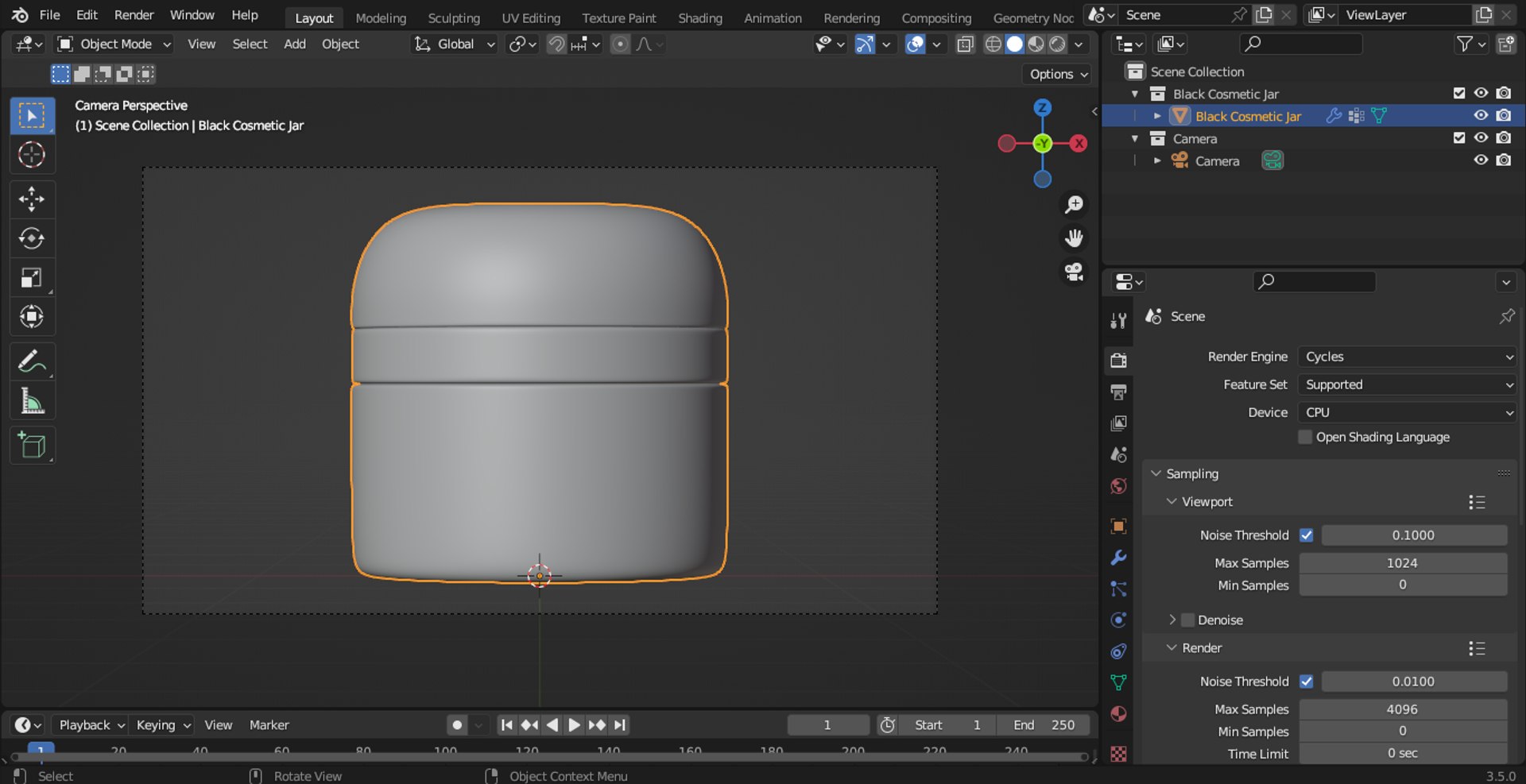Open the Render properties tab
This screenshot has width=1526, height=784.
[x=1118, y=360]
